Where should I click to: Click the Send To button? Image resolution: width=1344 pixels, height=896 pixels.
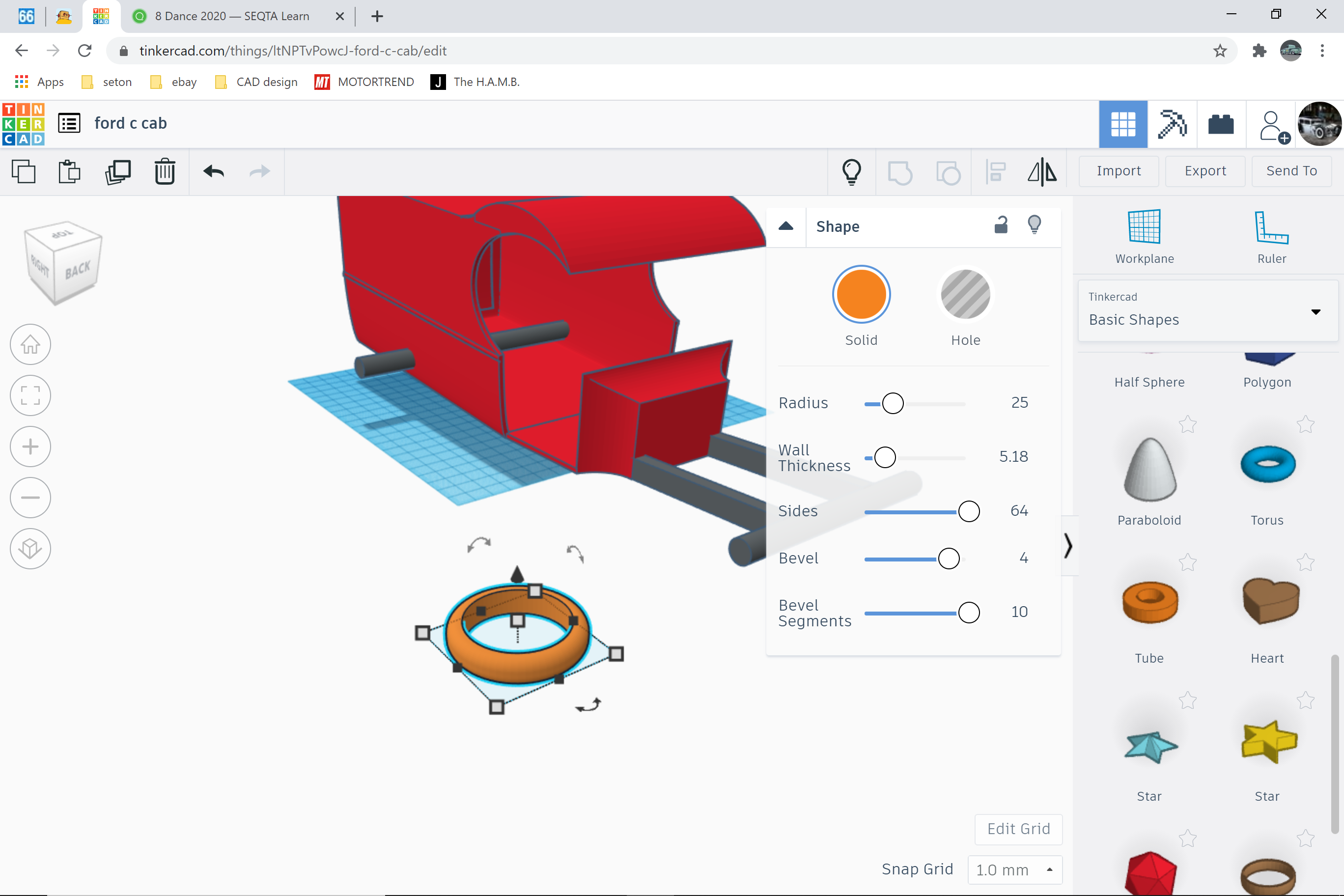[1291, 171]
